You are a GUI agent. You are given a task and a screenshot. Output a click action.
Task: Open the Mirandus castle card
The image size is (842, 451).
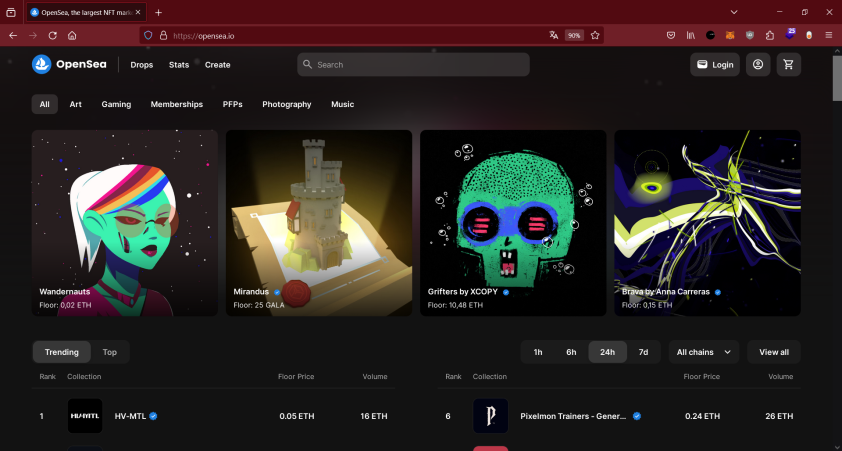pyautogui.click(x=319, y=223)
